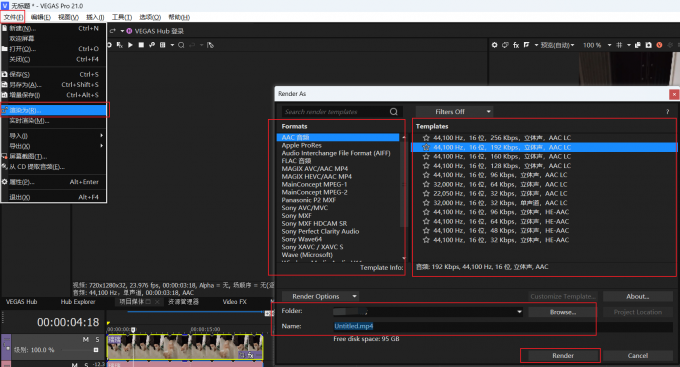Solo the video track with S button
Screen dimensions: 680x367
[97, 339]
